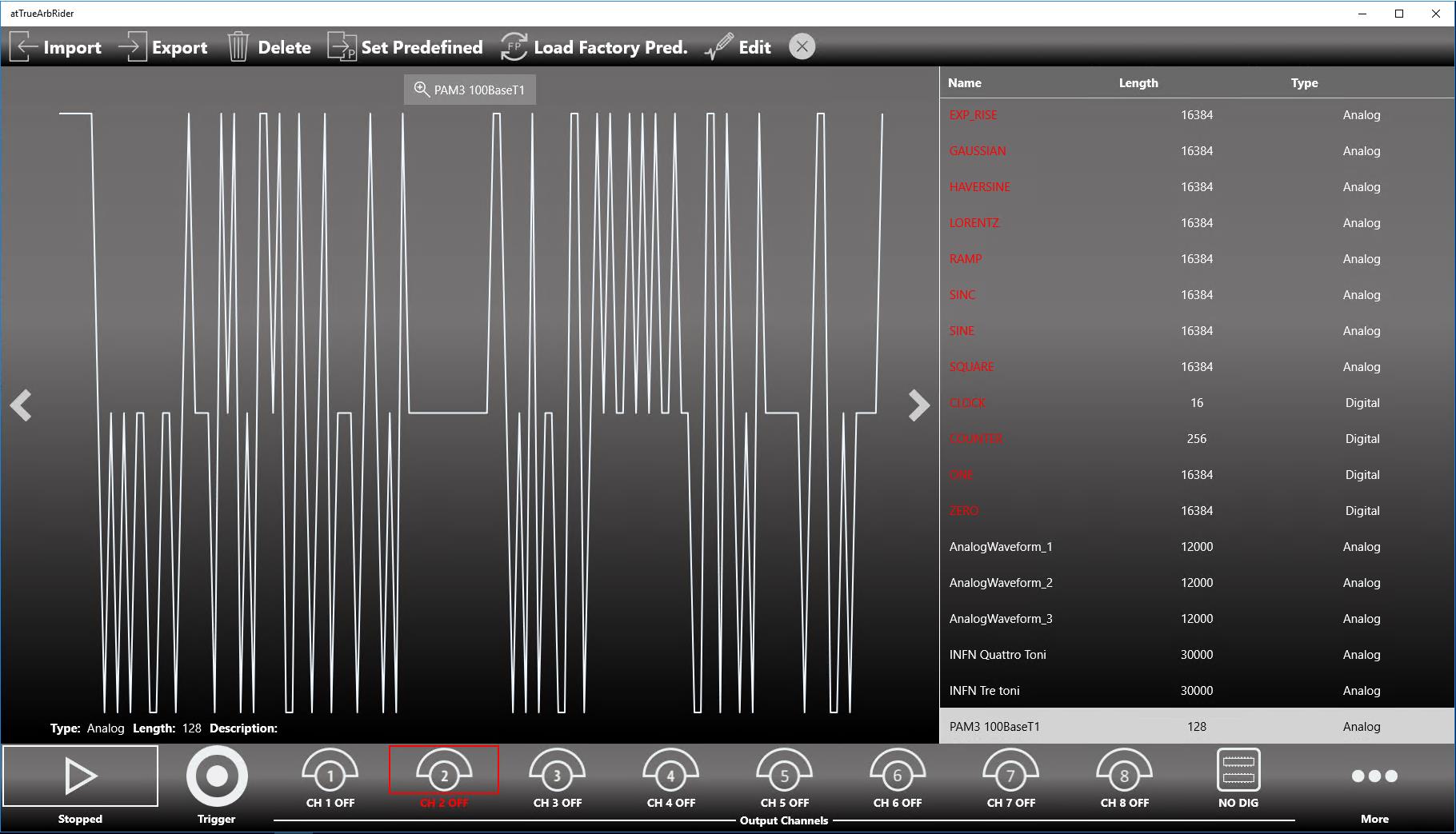Screen dimensions: 1456x834
Task: Click the Import waveform icon
Action: point(24,47)
